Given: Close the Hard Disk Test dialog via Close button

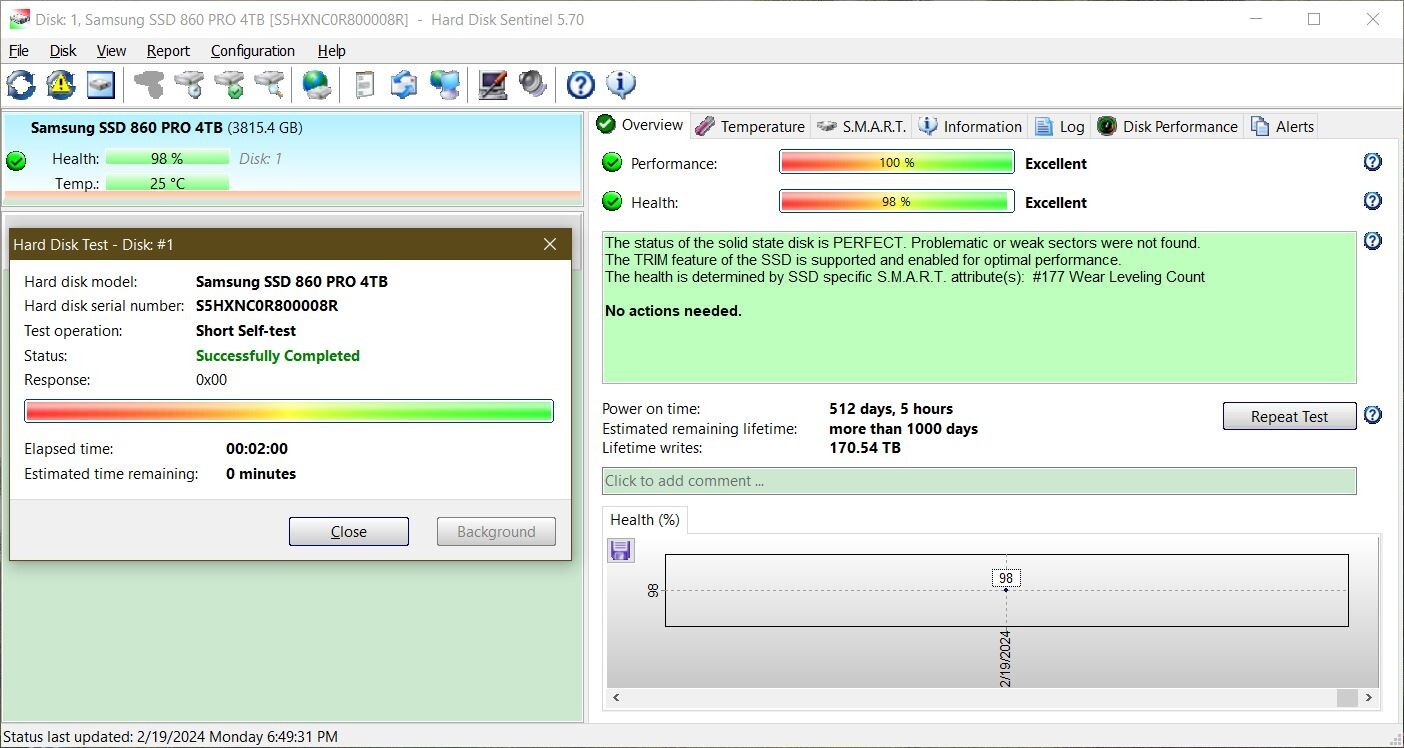Looking at the screenshot, I should 349,532.
